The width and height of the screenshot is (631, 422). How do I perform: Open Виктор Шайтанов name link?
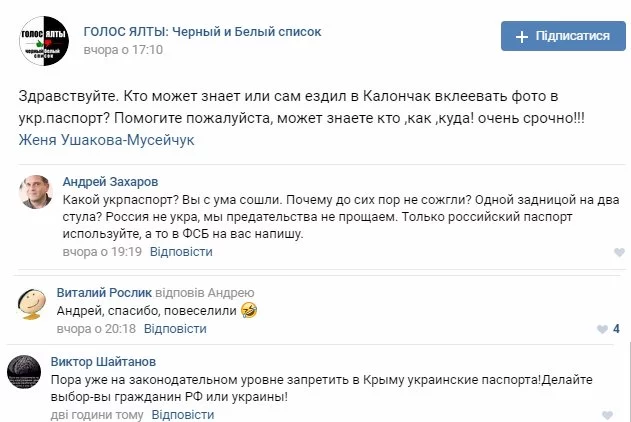coord(103,361)
